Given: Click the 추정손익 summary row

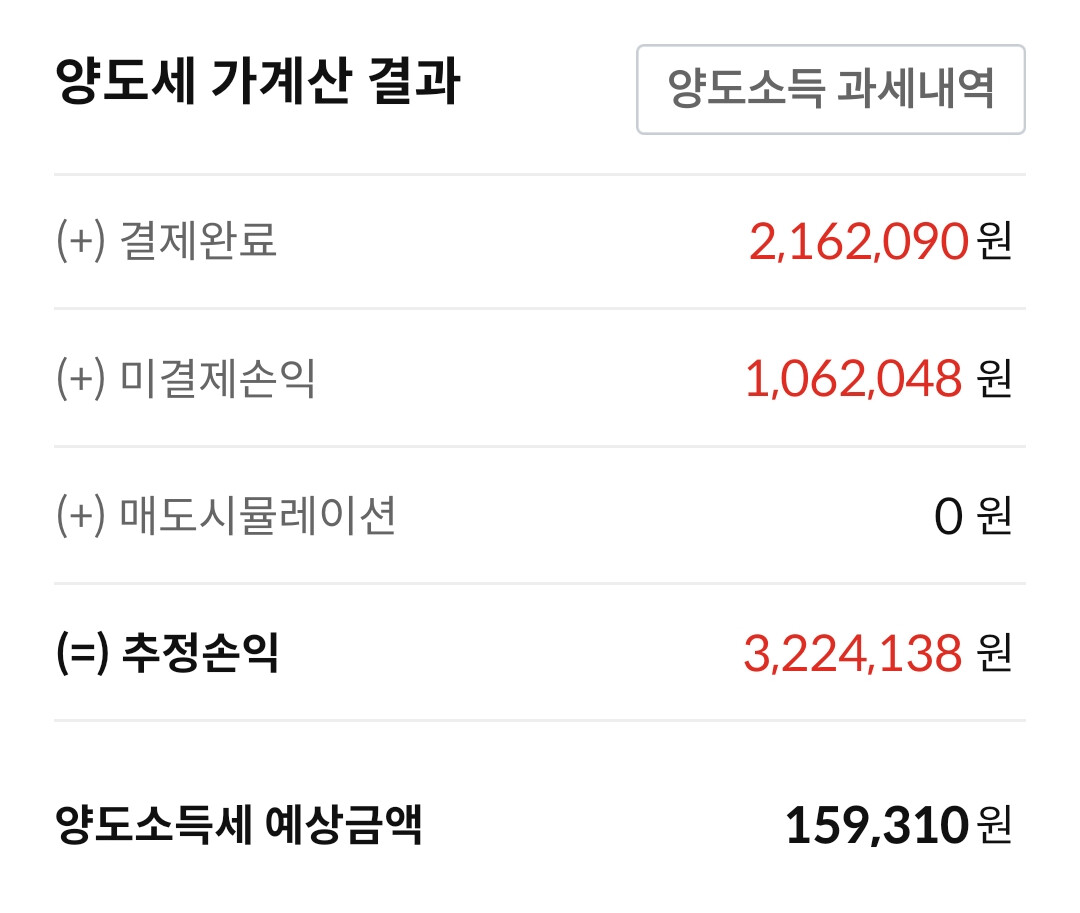Looking at the screenshot, I should (540, 653).
